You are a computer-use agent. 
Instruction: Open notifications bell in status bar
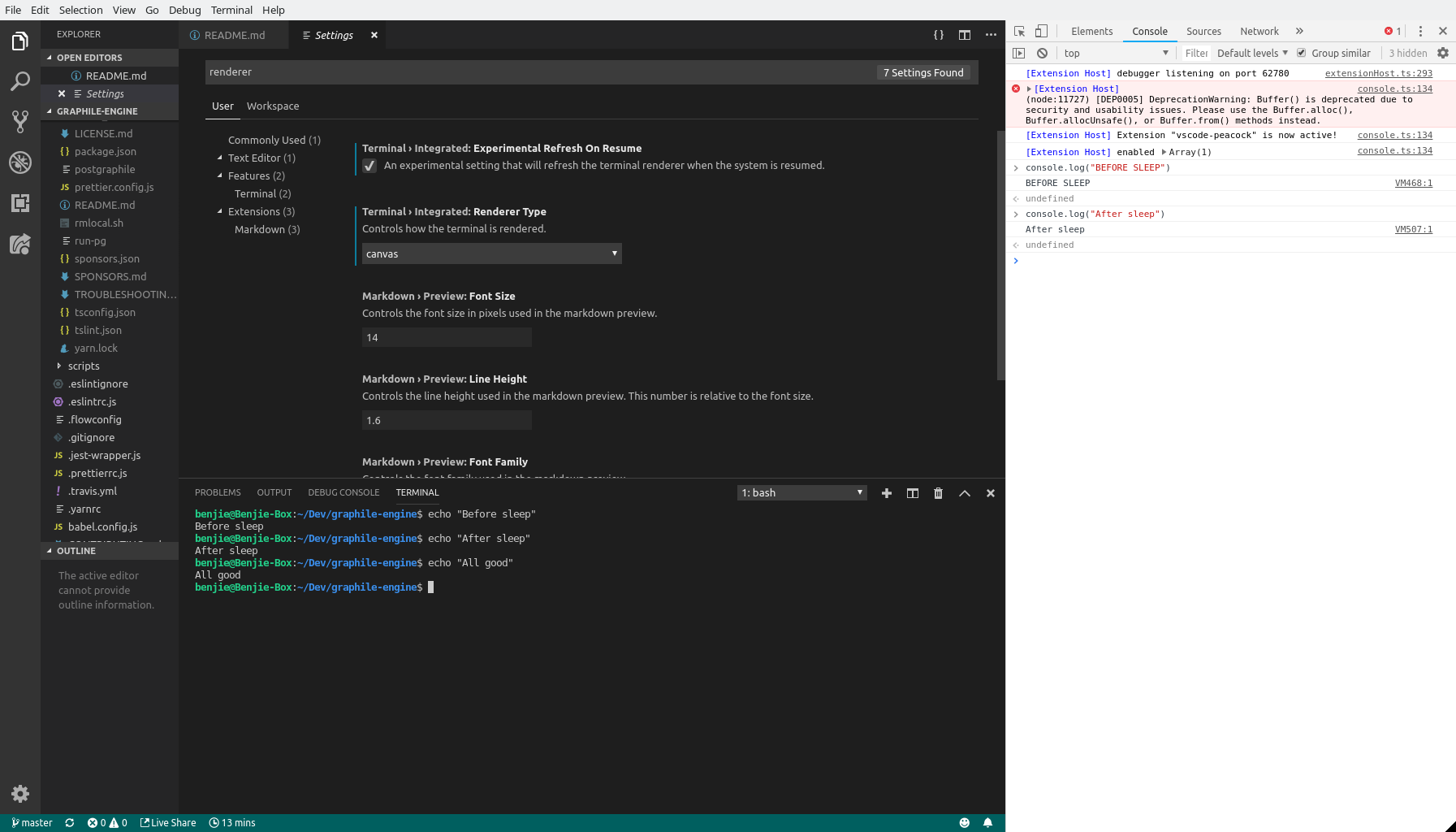[988, 823]
